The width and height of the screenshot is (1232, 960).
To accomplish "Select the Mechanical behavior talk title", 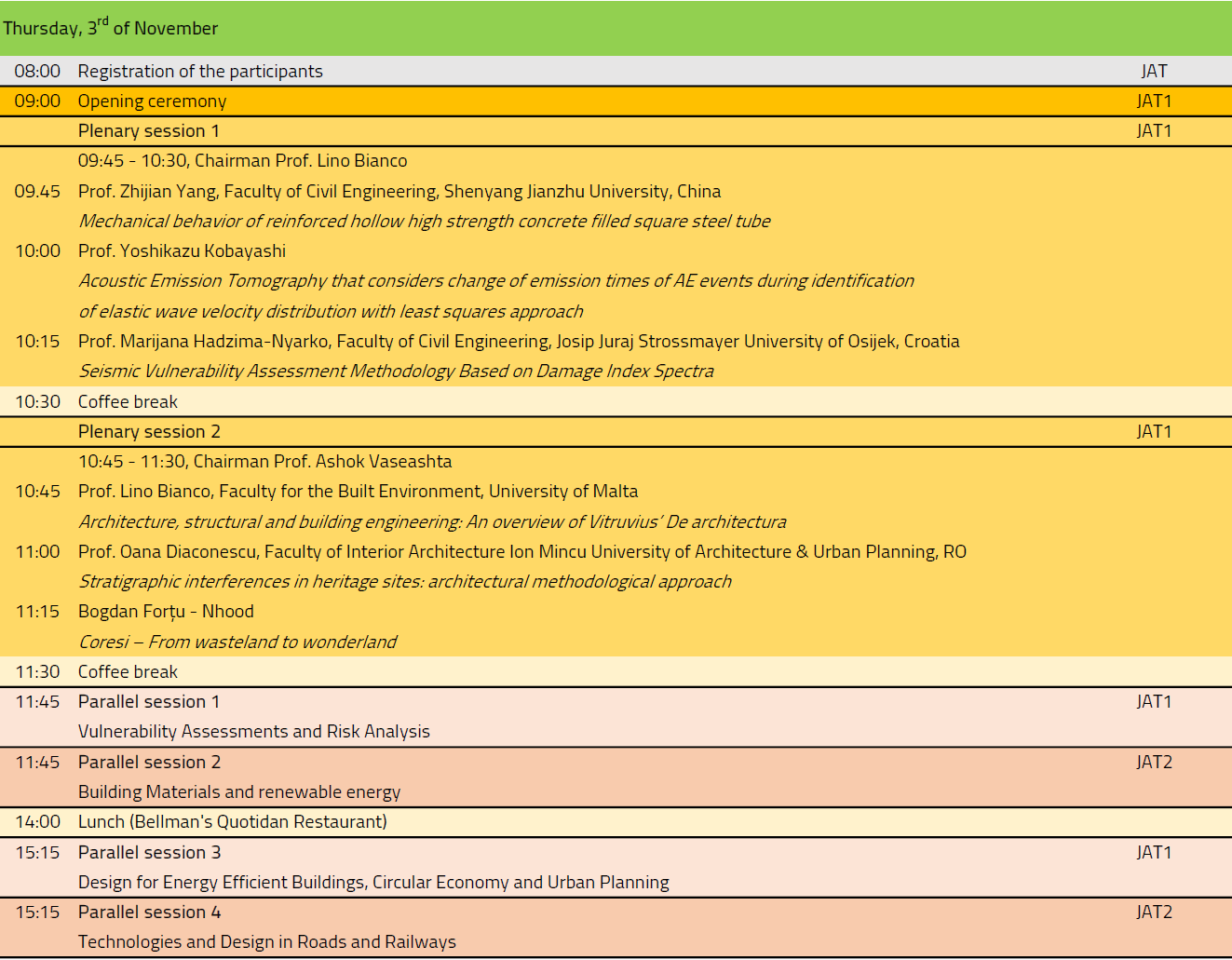I will (x=424, y=221).
